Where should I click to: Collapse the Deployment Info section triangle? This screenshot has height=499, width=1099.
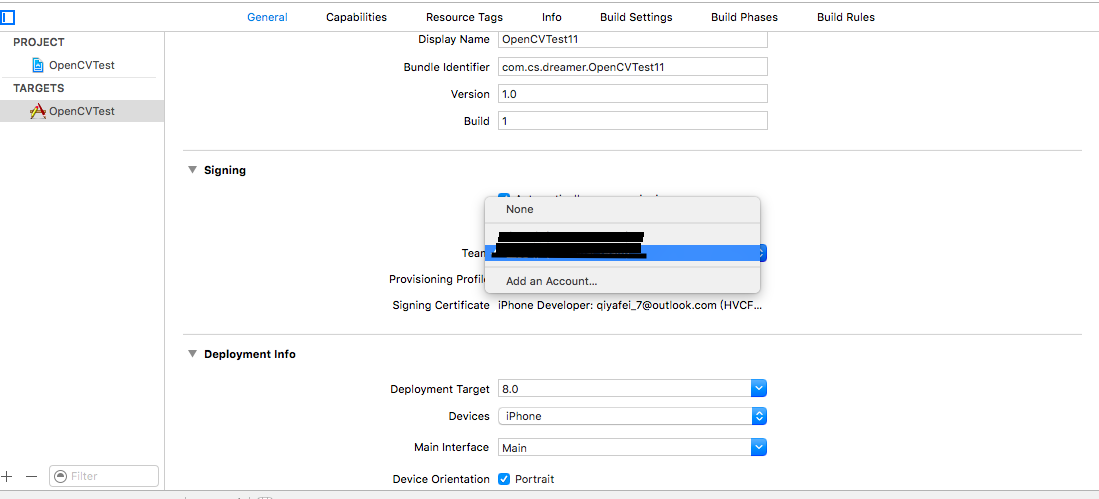(192, 354)
